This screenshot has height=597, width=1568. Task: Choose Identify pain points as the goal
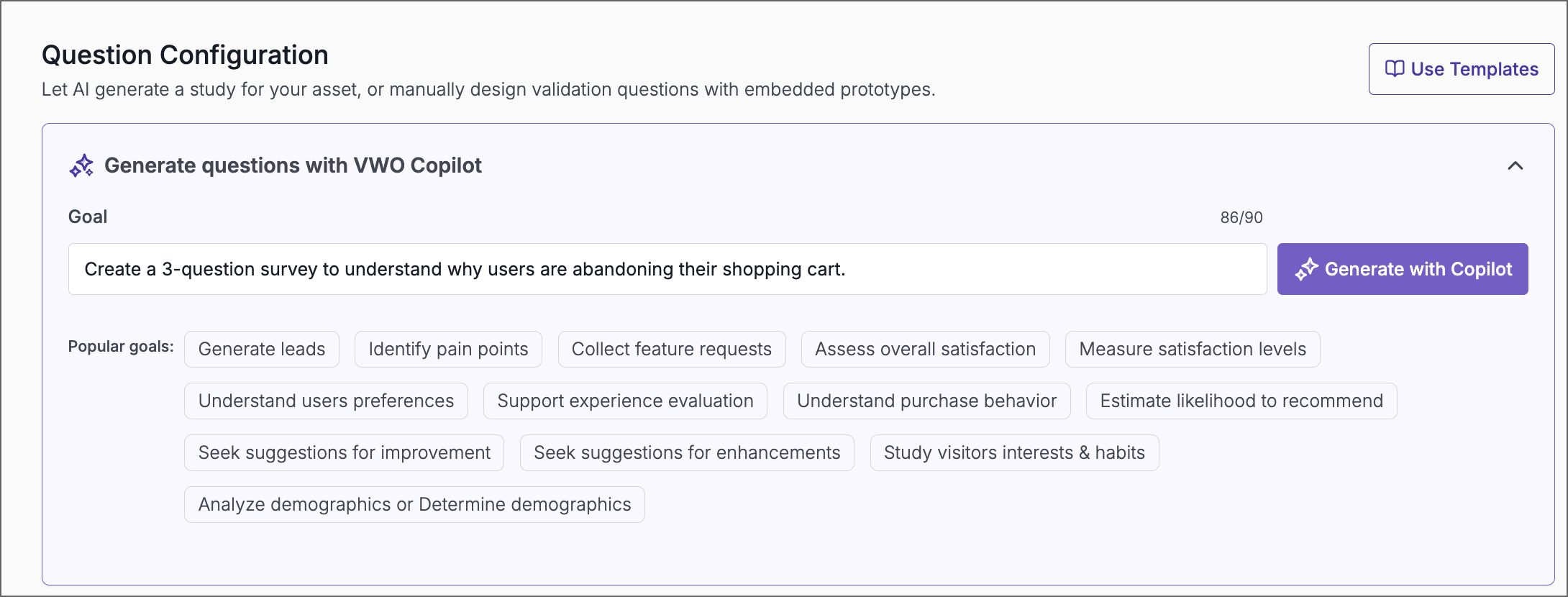tap(447, 349)
